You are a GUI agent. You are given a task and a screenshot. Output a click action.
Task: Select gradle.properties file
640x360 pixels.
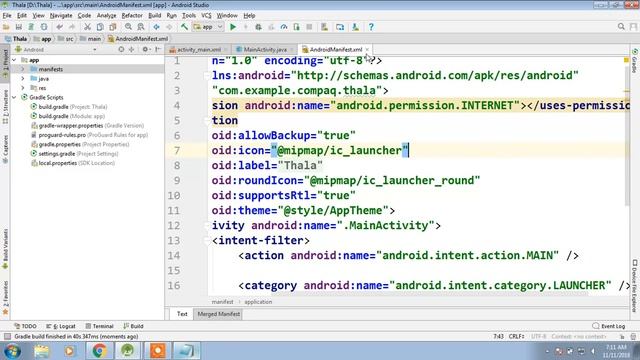coord(80,144)
